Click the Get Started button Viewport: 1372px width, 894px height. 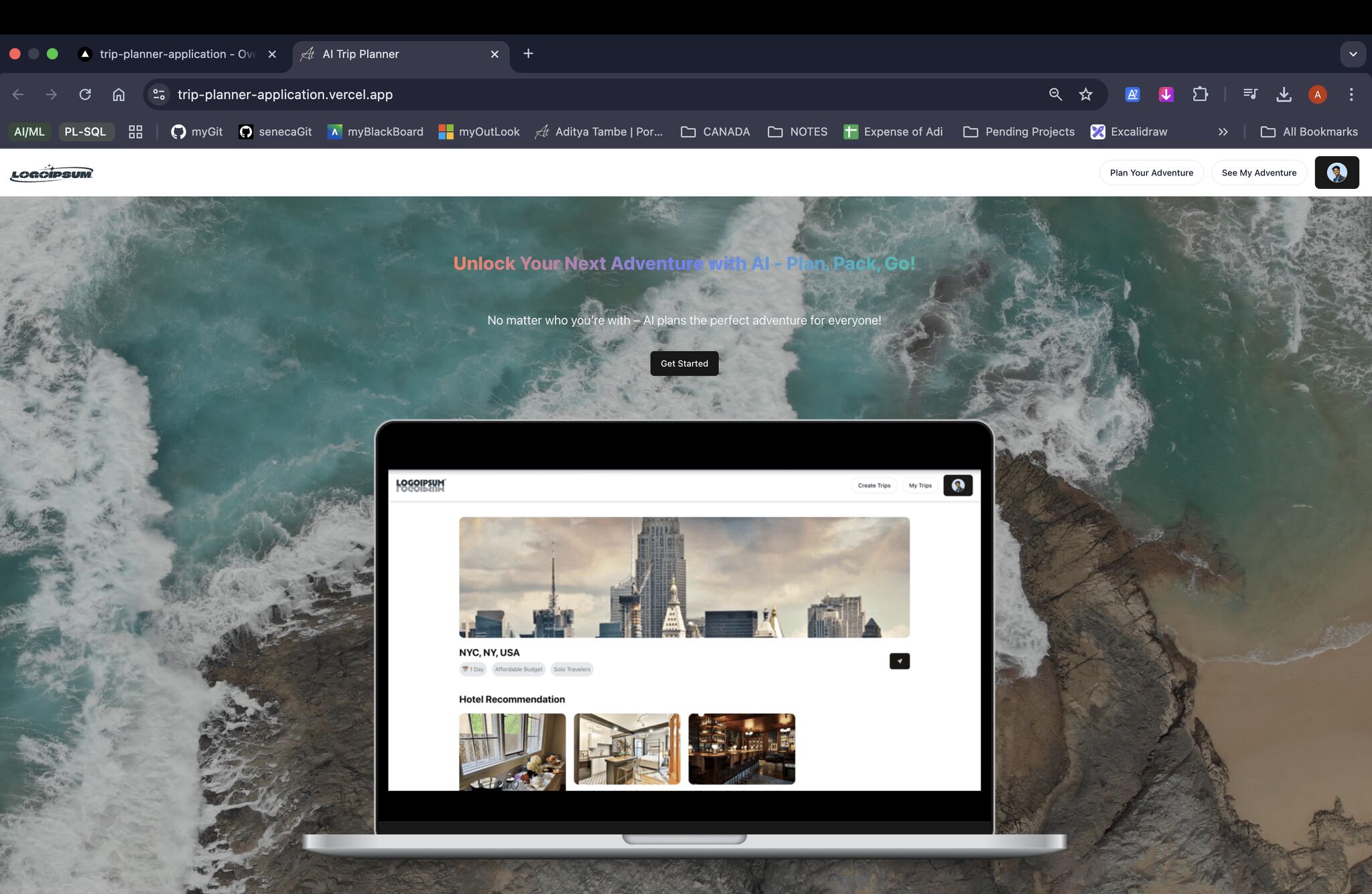click(684, 363)
